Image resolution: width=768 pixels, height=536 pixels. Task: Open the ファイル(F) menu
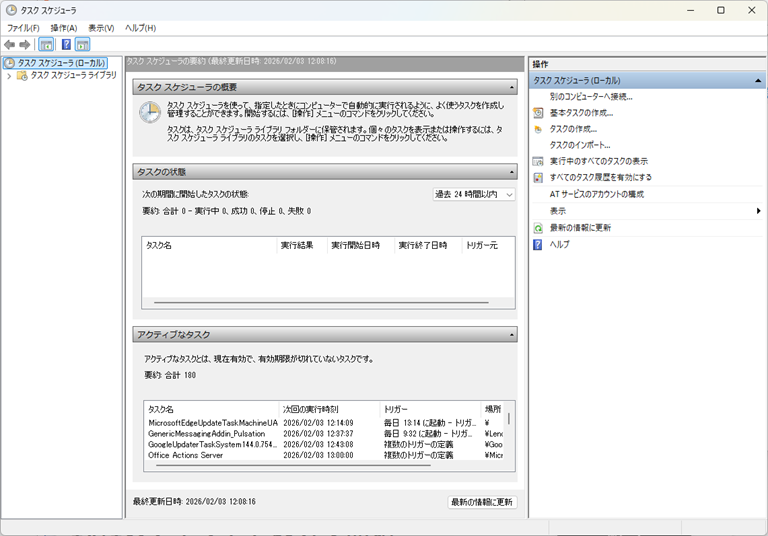click(23, 28)
